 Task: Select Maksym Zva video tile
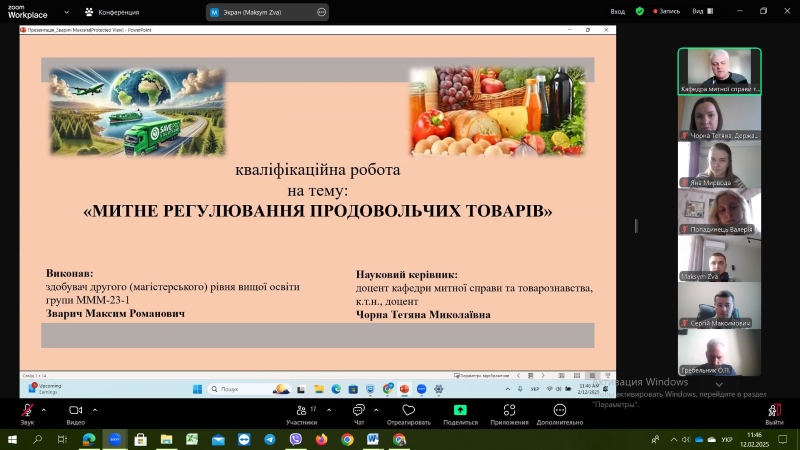[719, 259]
